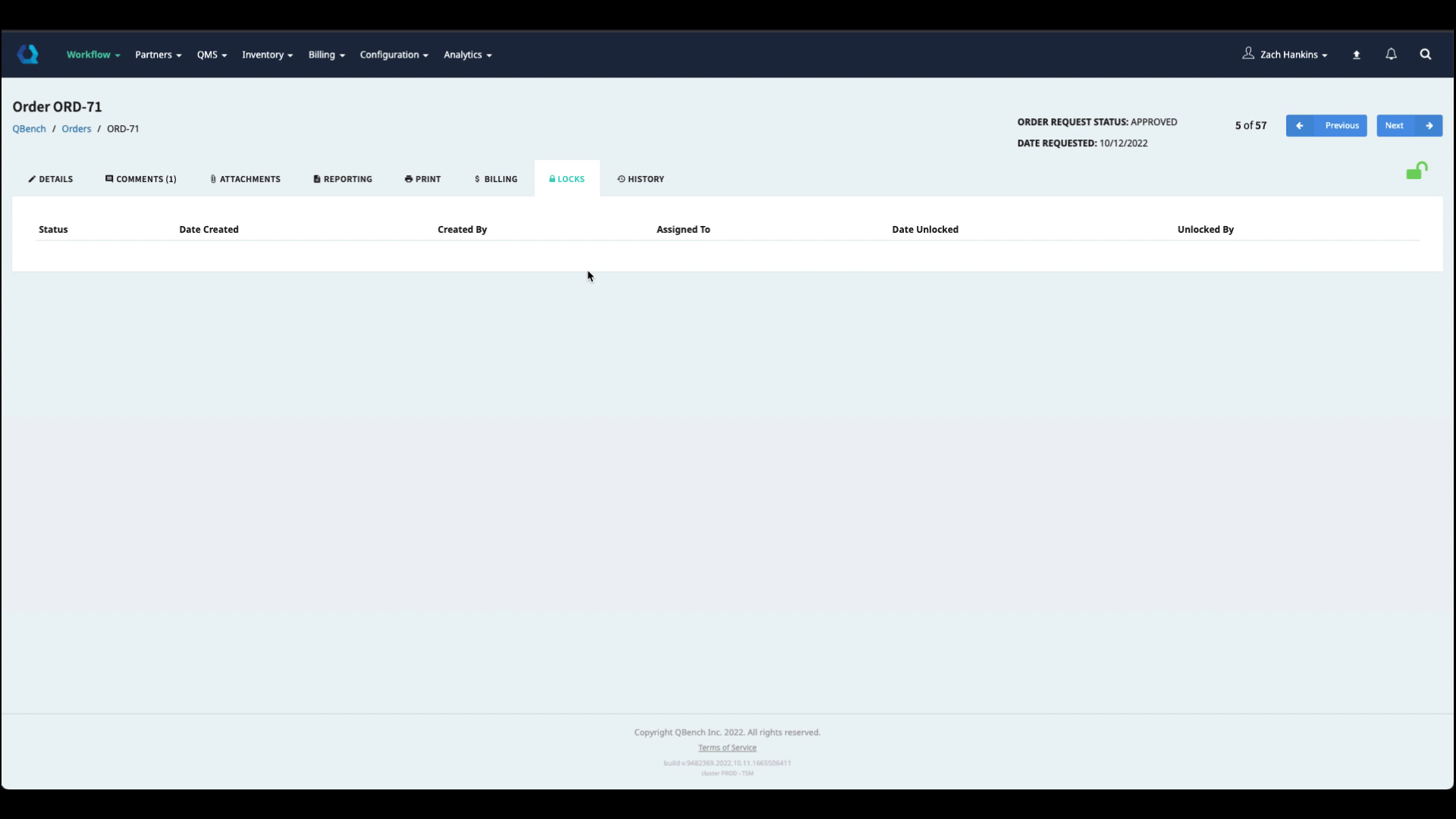Viewport: 1456px width, 819px height.
Task: Open the Billing tab with dollar icon
Action: [496, 179]
